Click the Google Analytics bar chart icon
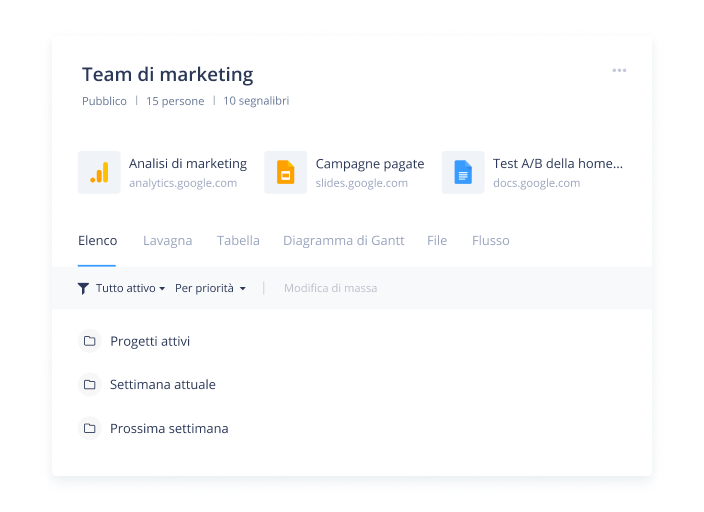The image size is (704, 512). point(99,172)
